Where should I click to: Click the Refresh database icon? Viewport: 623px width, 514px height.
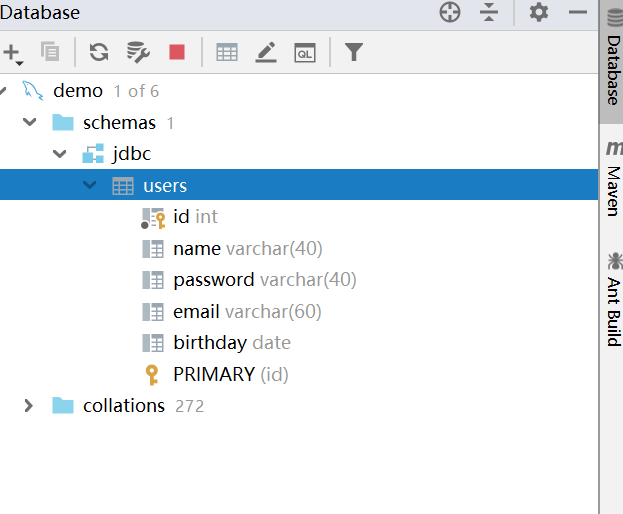(x=98, y=52)
